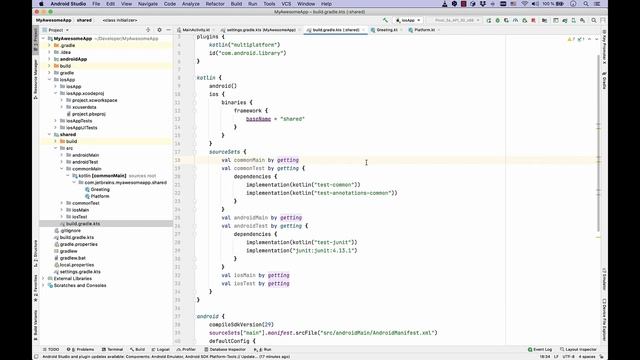Expand the External Libraries node
Image resolution: width=640 pixels, height=360 pixels.
click(43, 278)
